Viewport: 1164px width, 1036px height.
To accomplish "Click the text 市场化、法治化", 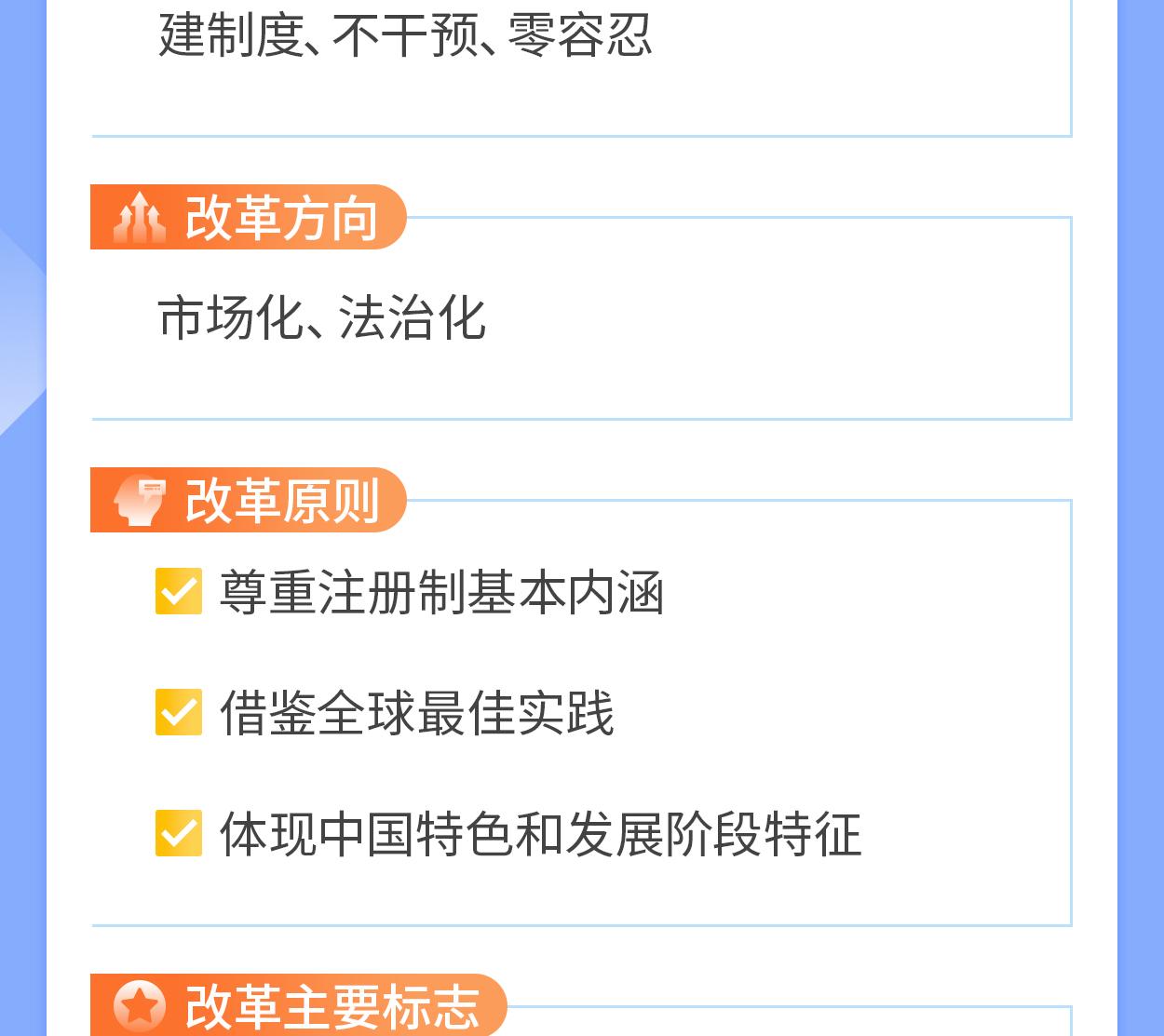I will pyautogui.click(x=322, y=317).
